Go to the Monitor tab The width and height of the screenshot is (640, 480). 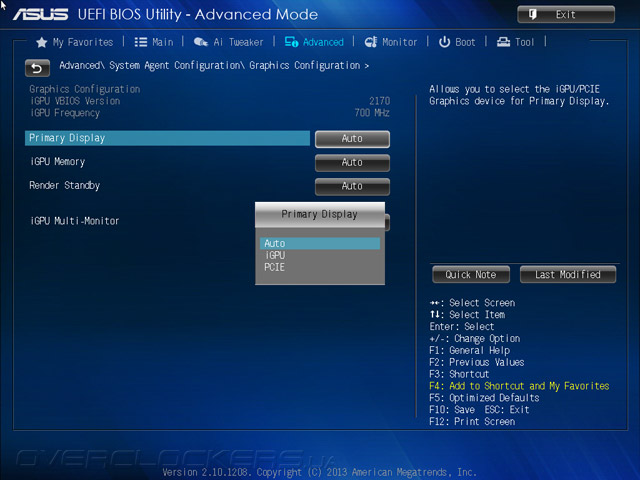coord(400,42)
